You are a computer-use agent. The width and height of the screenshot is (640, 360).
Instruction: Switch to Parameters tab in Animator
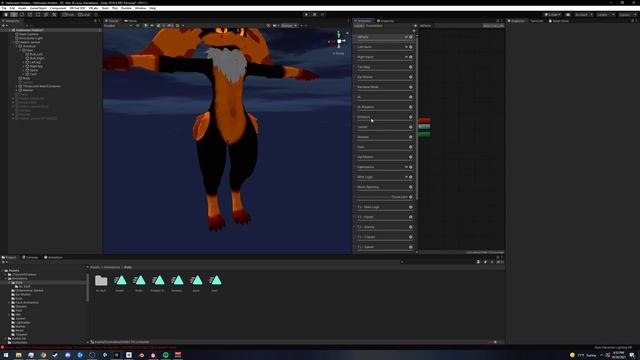[374, 26]
